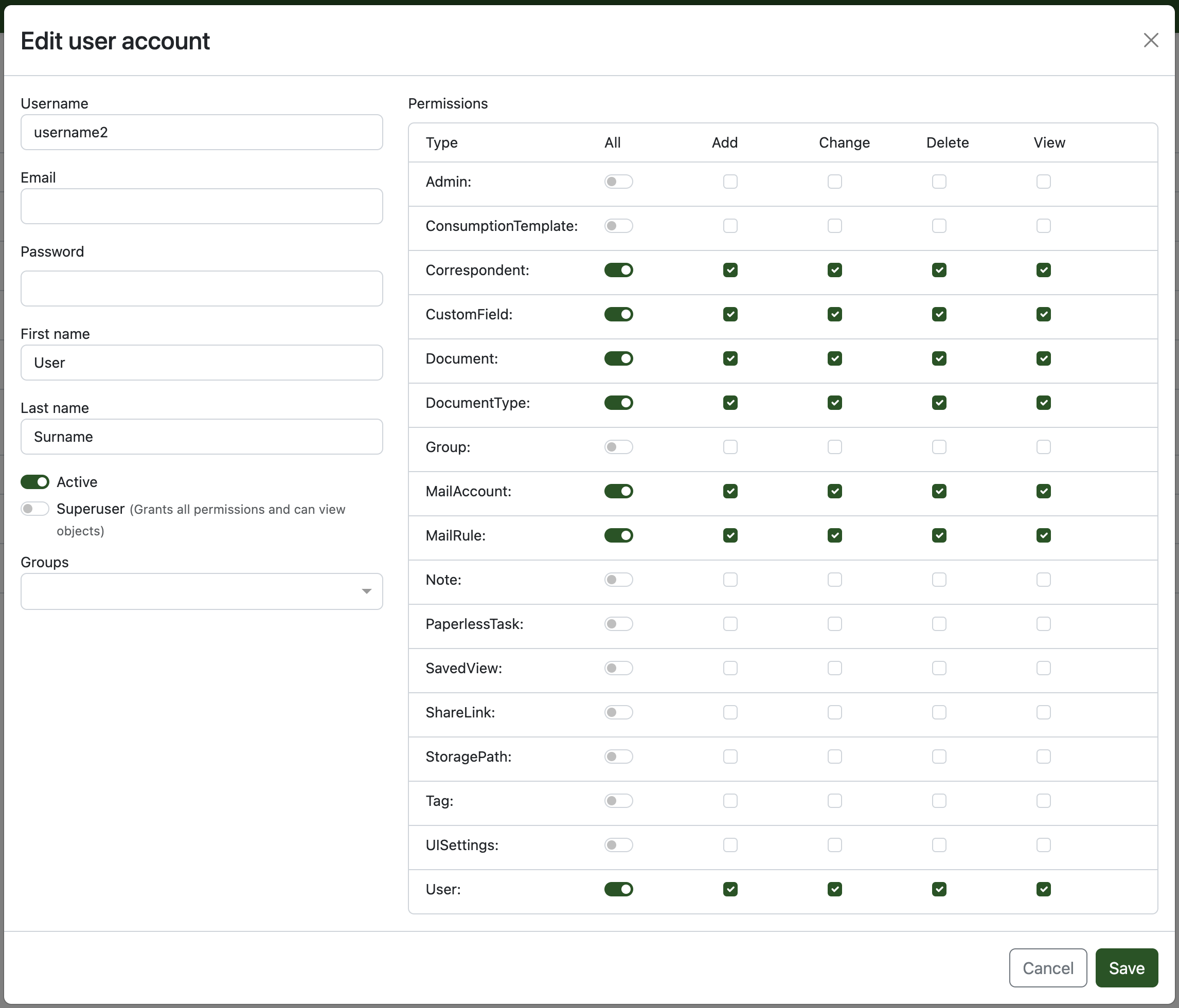Viewport: 1179px width, 1008px height.
Task: Focus the Password field
Action: click(x=202, y=289)
